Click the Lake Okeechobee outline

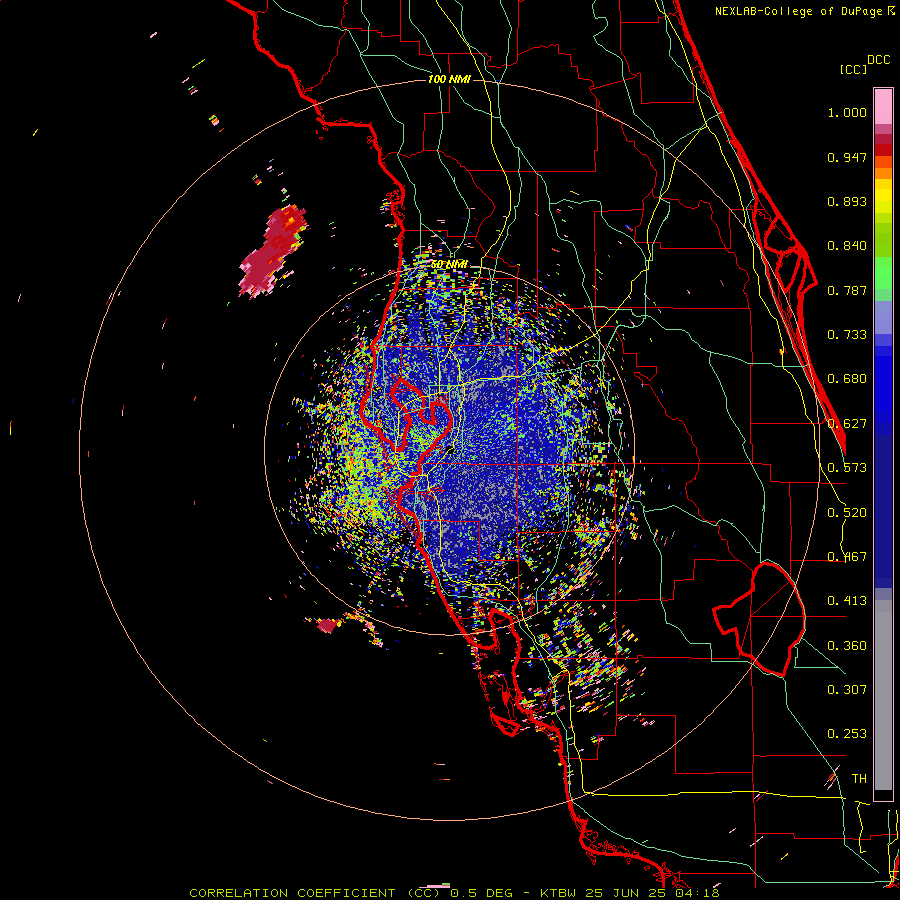point(761,620)
